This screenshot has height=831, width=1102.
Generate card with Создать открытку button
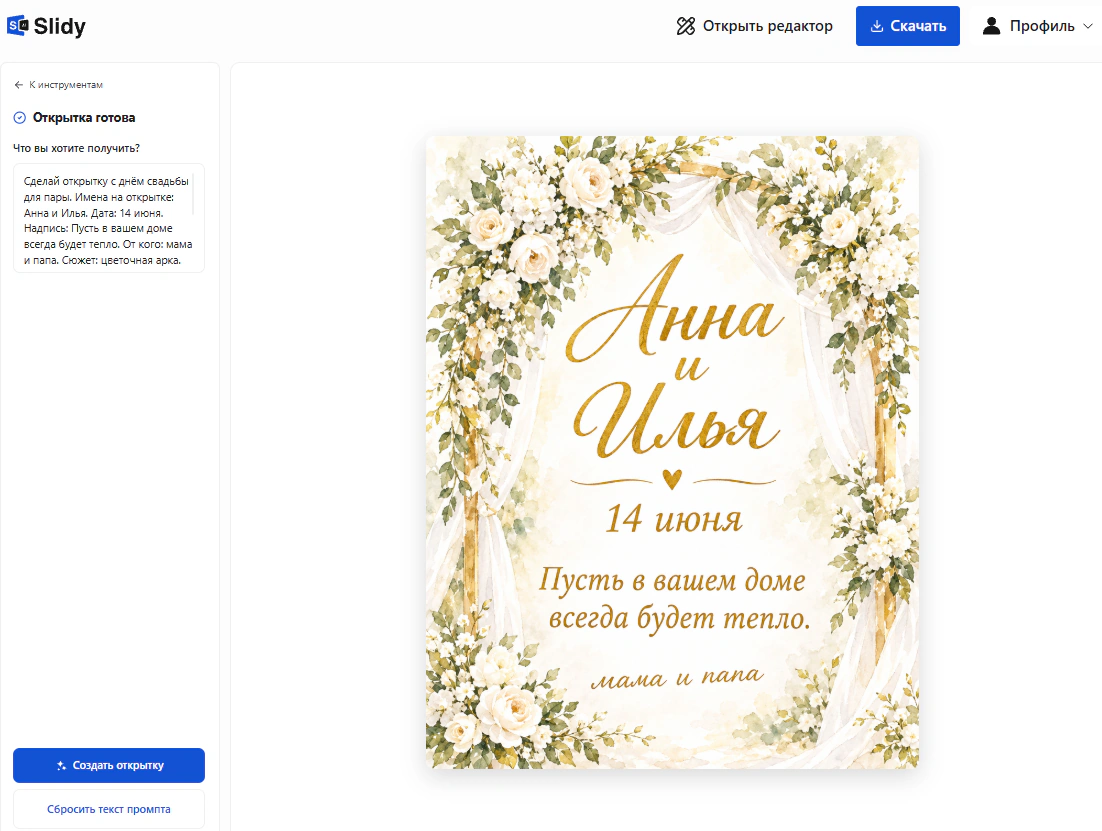[109, 765]
